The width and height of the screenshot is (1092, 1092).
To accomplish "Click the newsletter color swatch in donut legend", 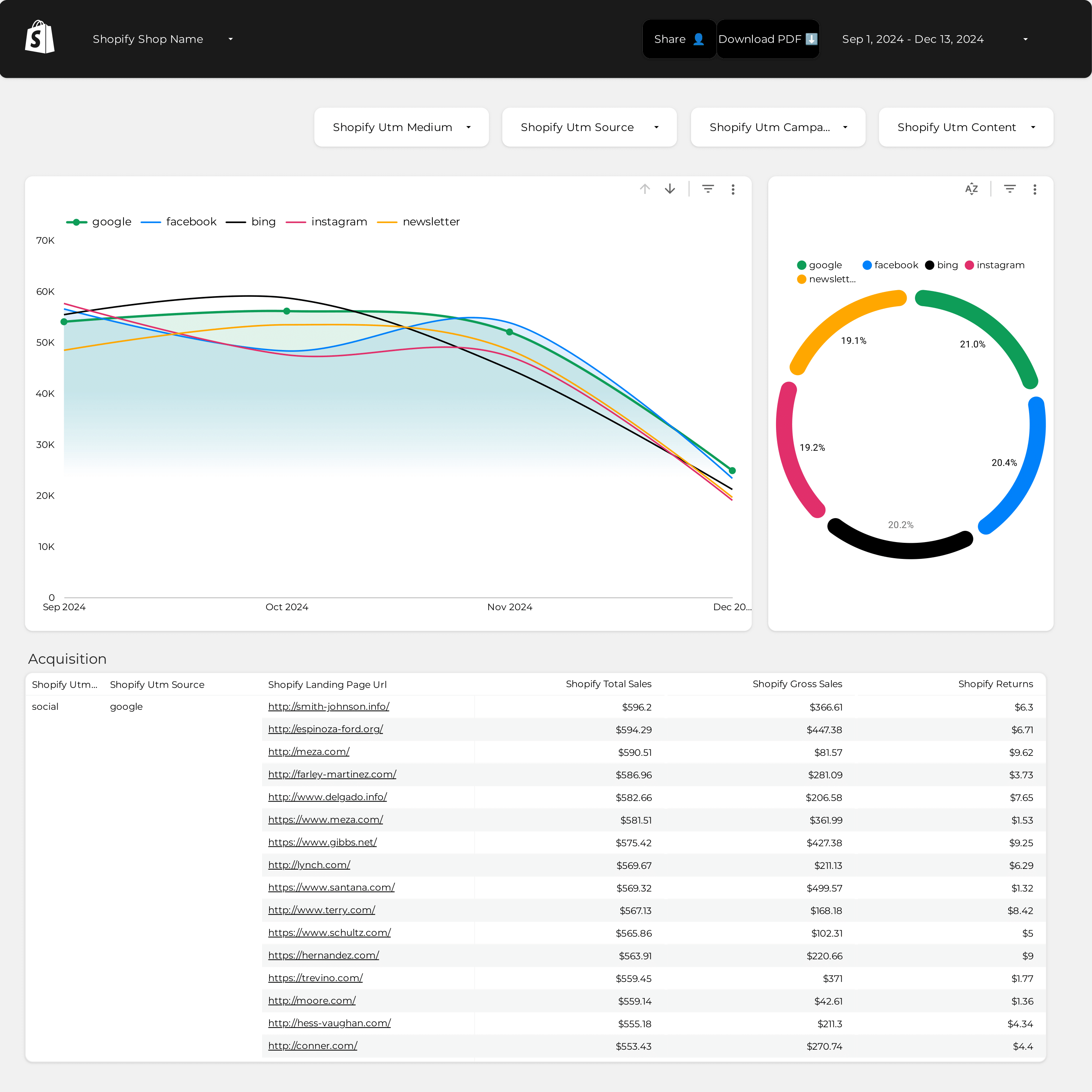I will (x=801, y=279).
